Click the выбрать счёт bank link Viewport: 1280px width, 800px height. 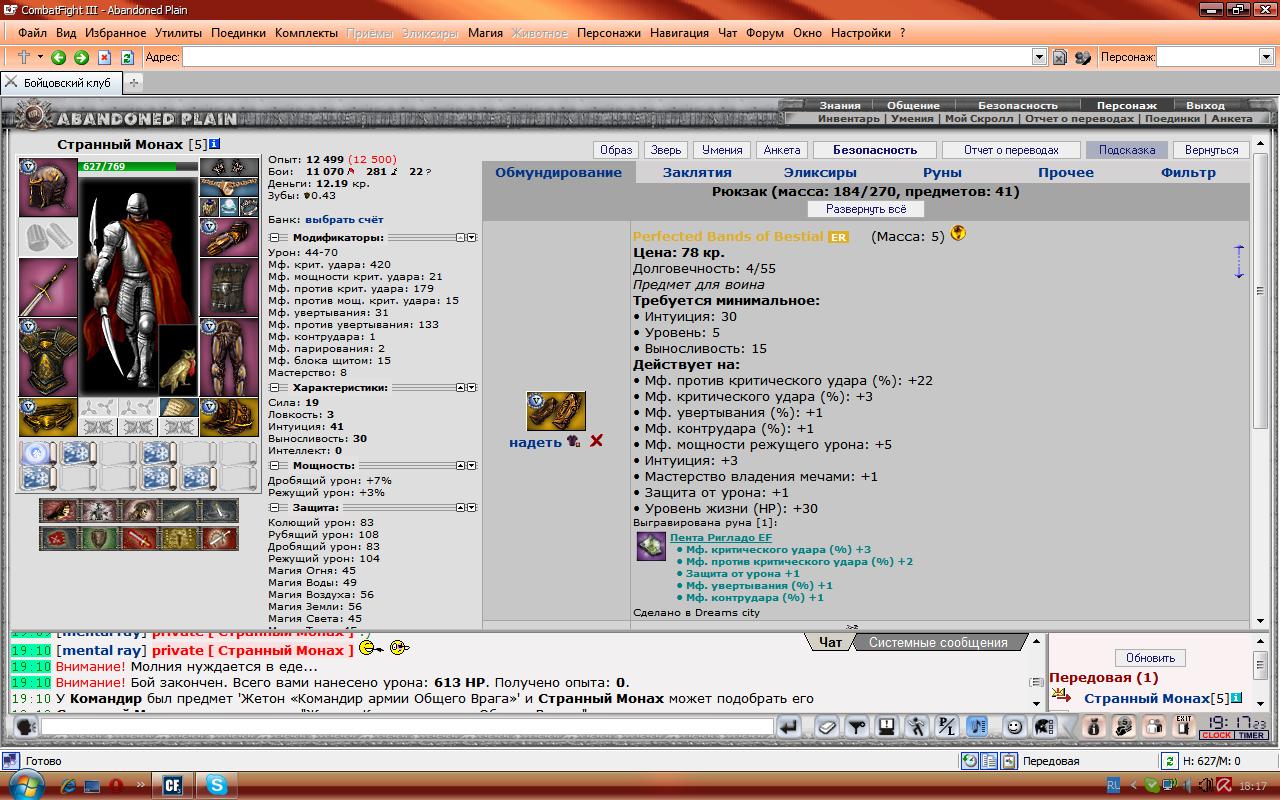(x=344, y=219)
